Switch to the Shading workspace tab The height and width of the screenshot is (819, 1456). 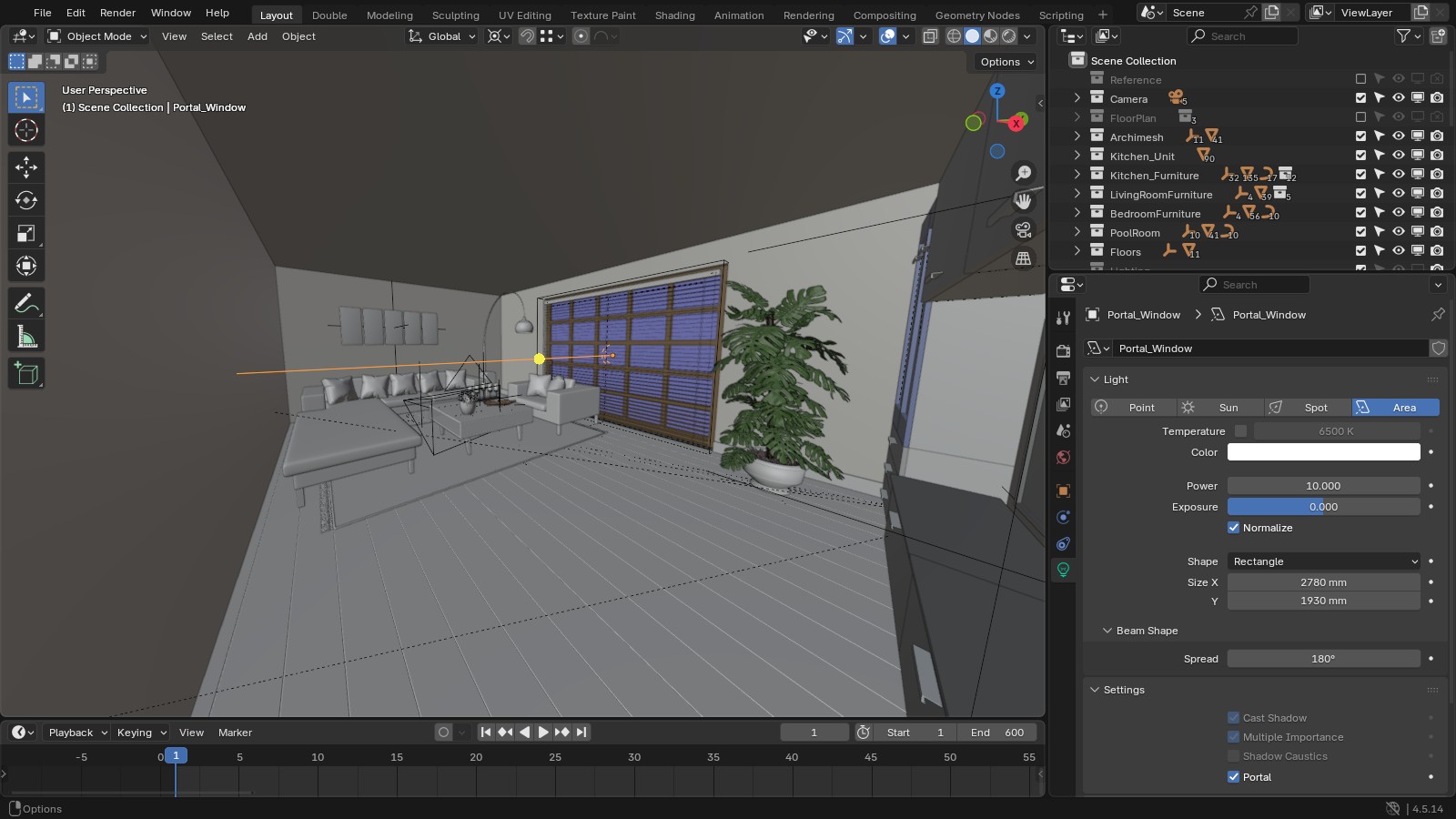click(x=674, y=15)
